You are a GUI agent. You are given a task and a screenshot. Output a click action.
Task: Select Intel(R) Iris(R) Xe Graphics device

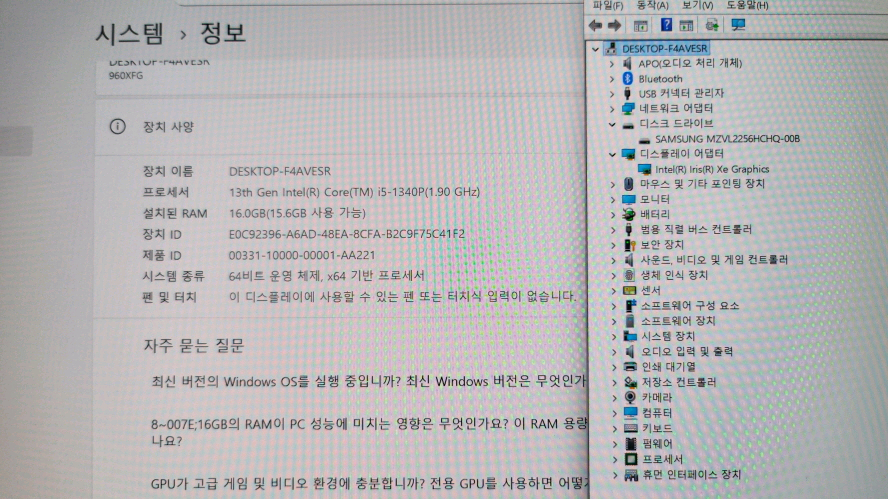[x=712, y=169]
